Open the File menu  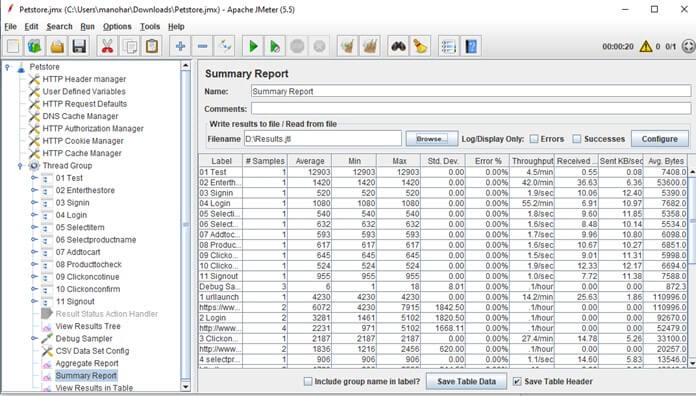coord(10,27)
